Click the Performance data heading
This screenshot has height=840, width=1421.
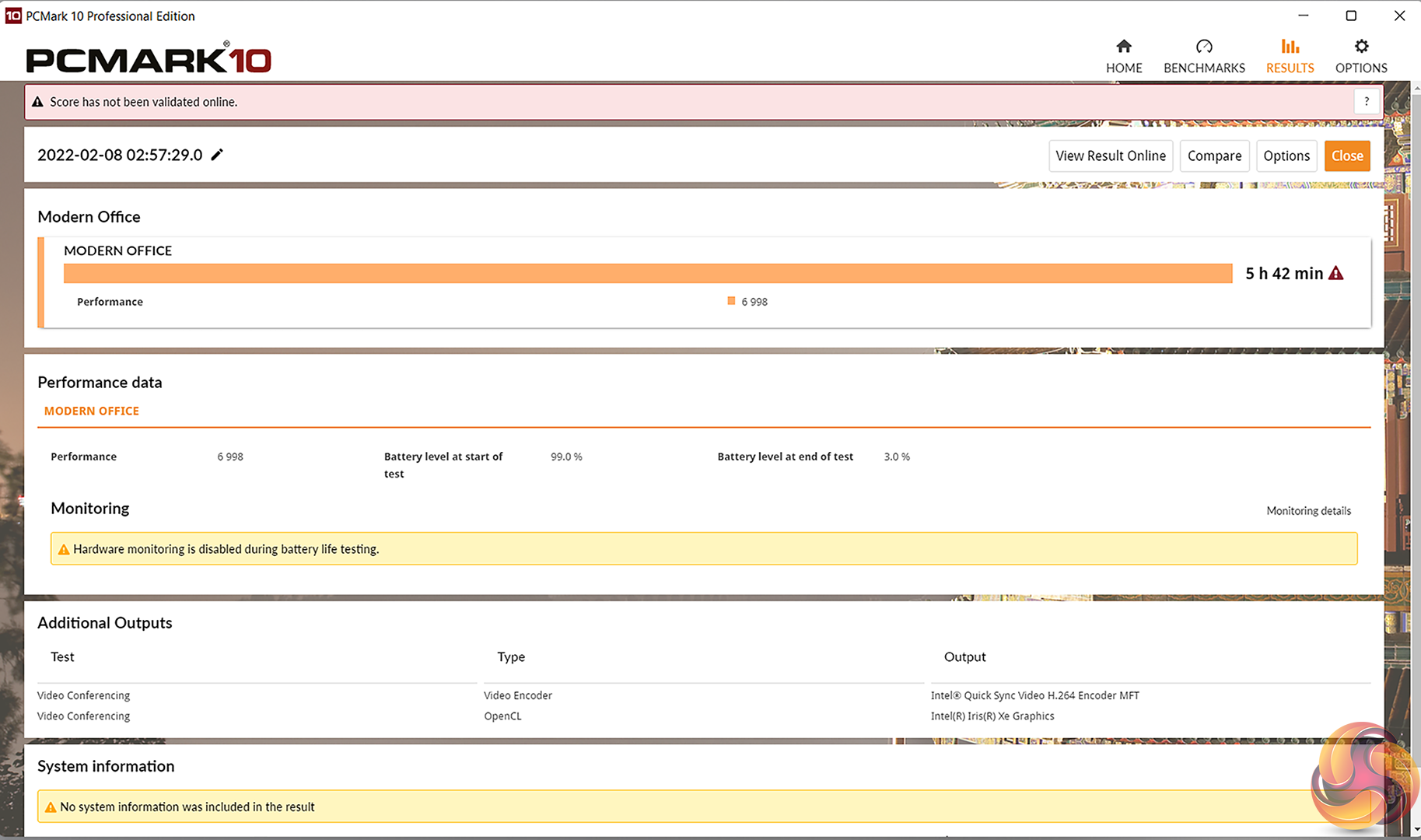coord(100,383)
